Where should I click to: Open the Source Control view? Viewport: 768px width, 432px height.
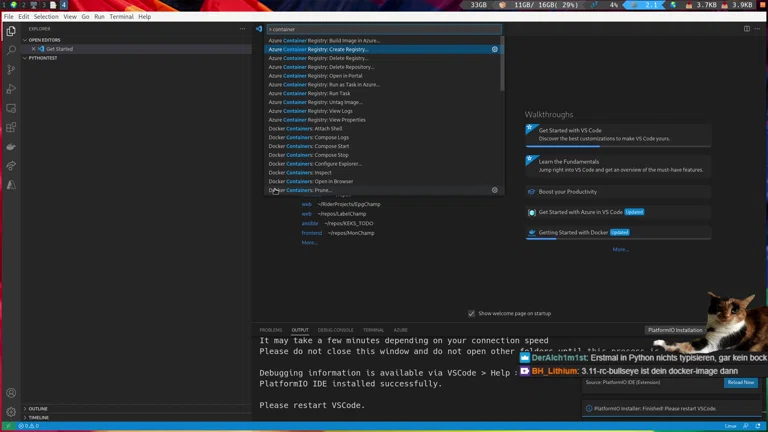pos(11,69)
